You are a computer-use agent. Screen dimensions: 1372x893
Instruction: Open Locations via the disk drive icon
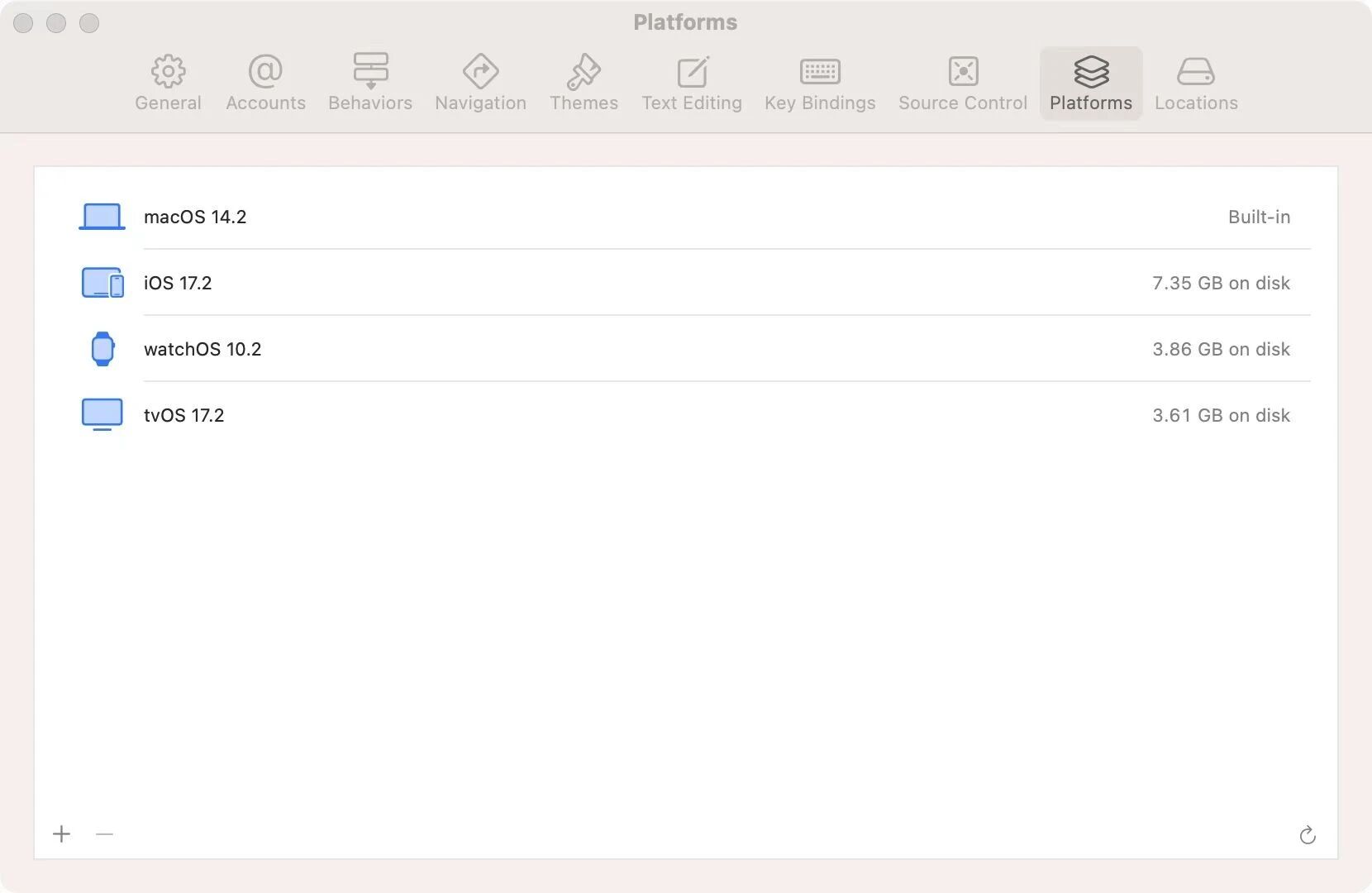[1196, 72]
